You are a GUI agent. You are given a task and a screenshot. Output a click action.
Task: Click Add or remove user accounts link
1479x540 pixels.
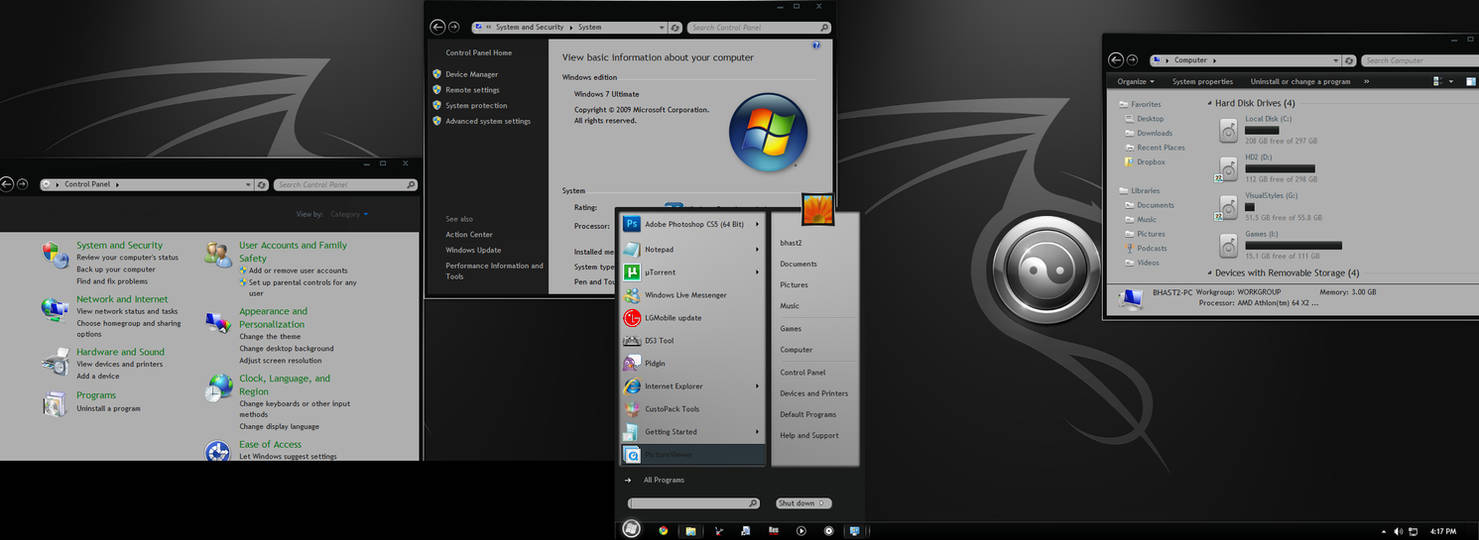298,270
